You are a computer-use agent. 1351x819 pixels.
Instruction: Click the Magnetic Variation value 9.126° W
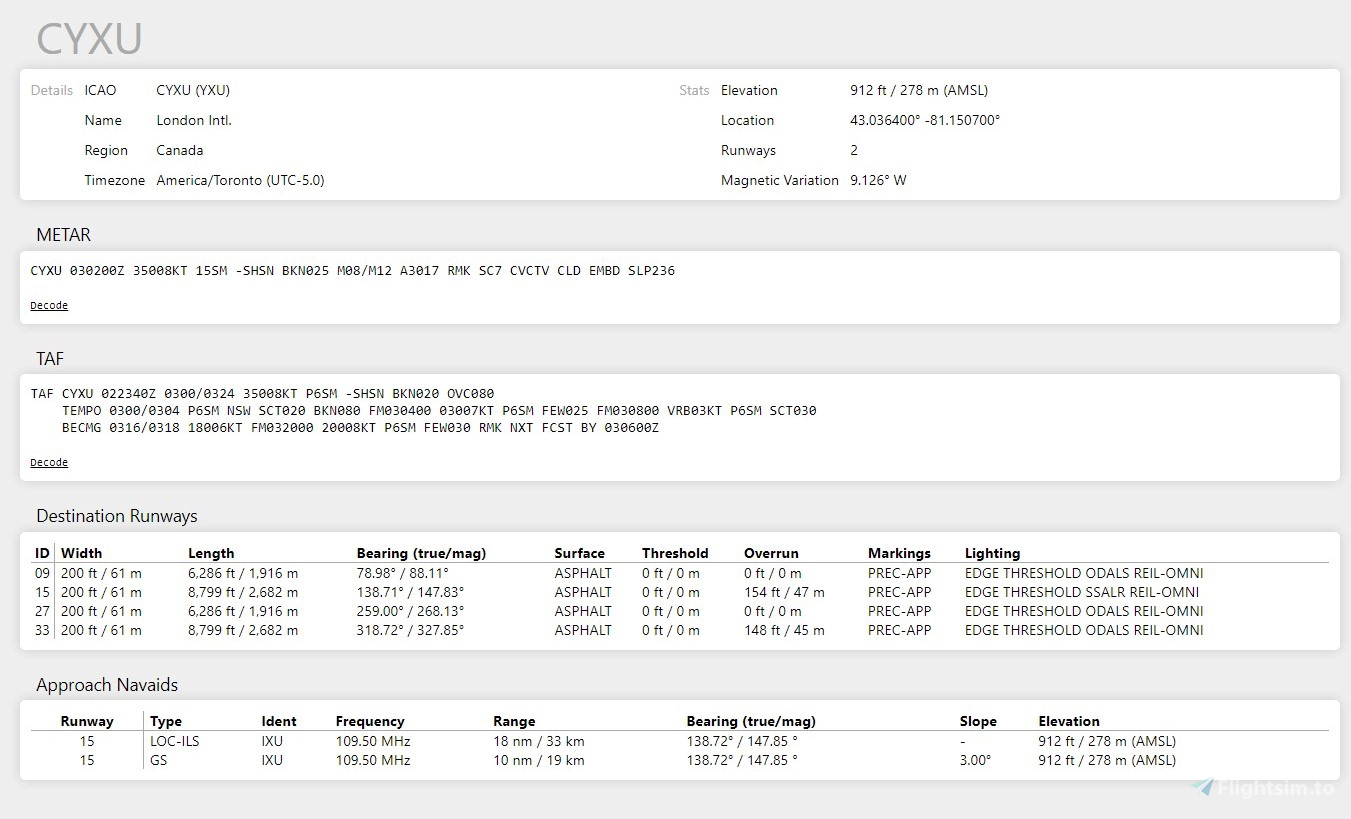pos(878,180)
